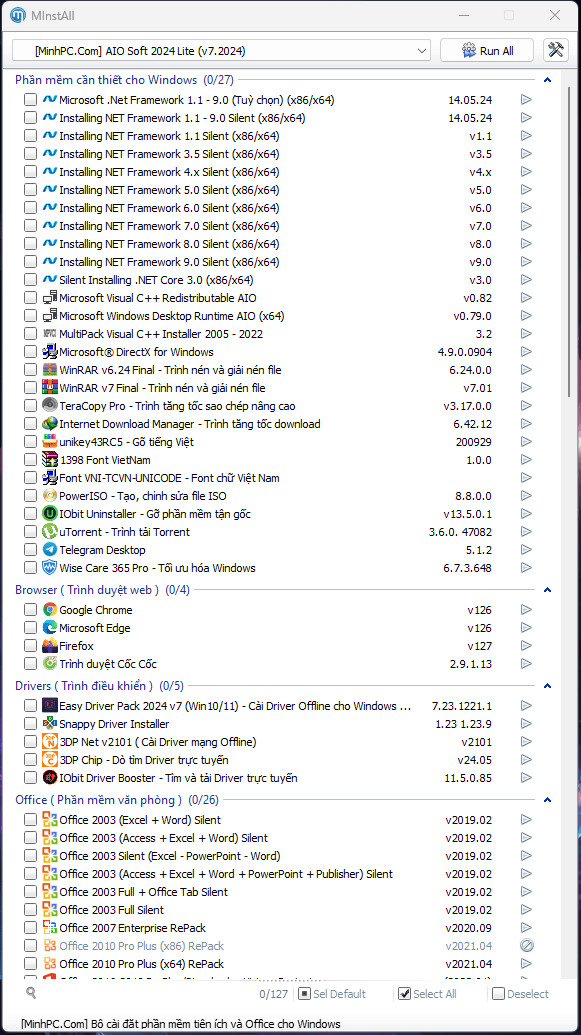The width and height of the screenshot is (581, 1035).
Task: Run the WinRAR v7 Final install arrow
Action: 526,387
